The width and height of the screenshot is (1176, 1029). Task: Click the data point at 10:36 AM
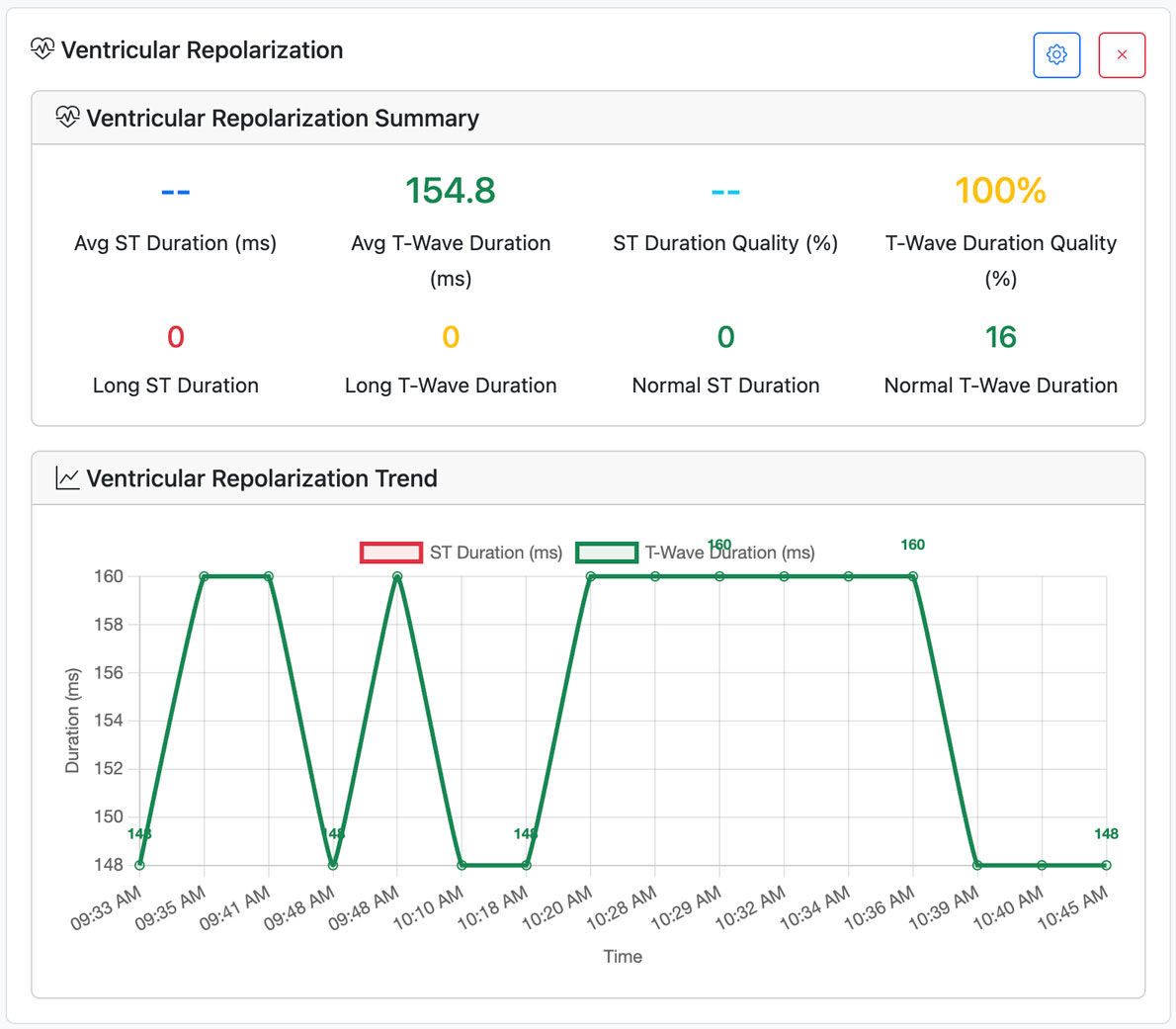913,576
